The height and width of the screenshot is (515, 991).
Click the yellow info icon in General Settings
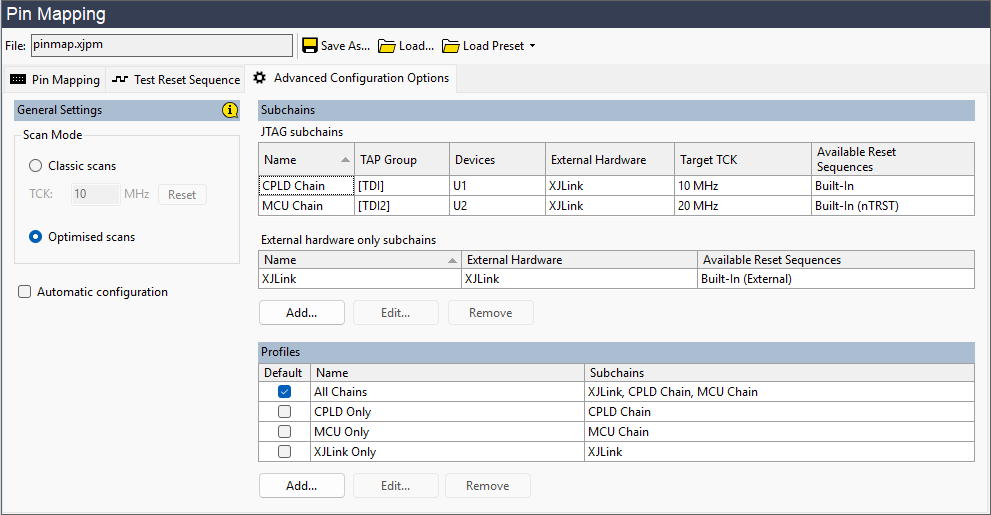coord(230,110)
